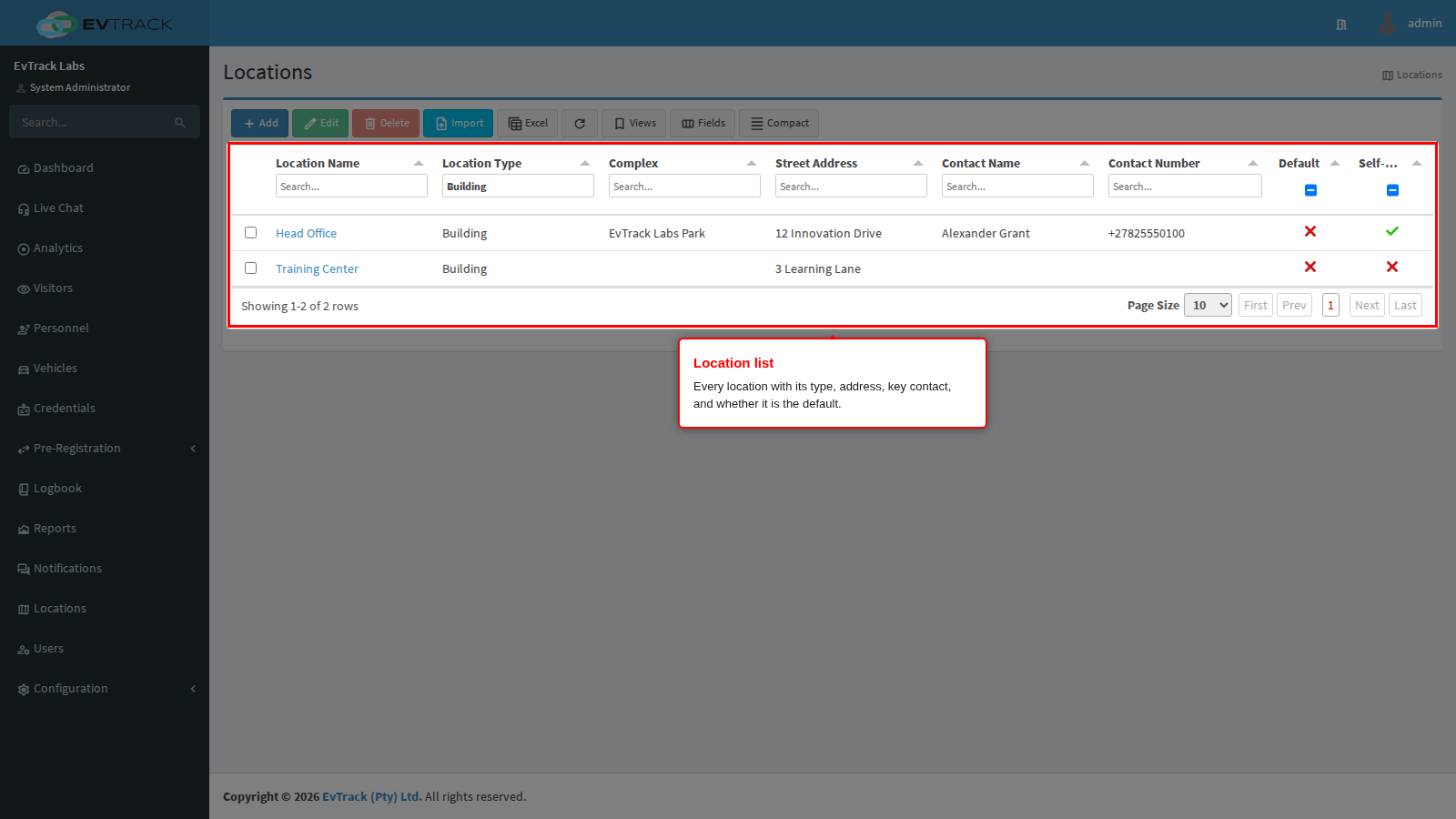The width and height of the screenshot is (1456, 819).
Task: Click the sidebar search magnifier icon
Action: pos(180,122)
